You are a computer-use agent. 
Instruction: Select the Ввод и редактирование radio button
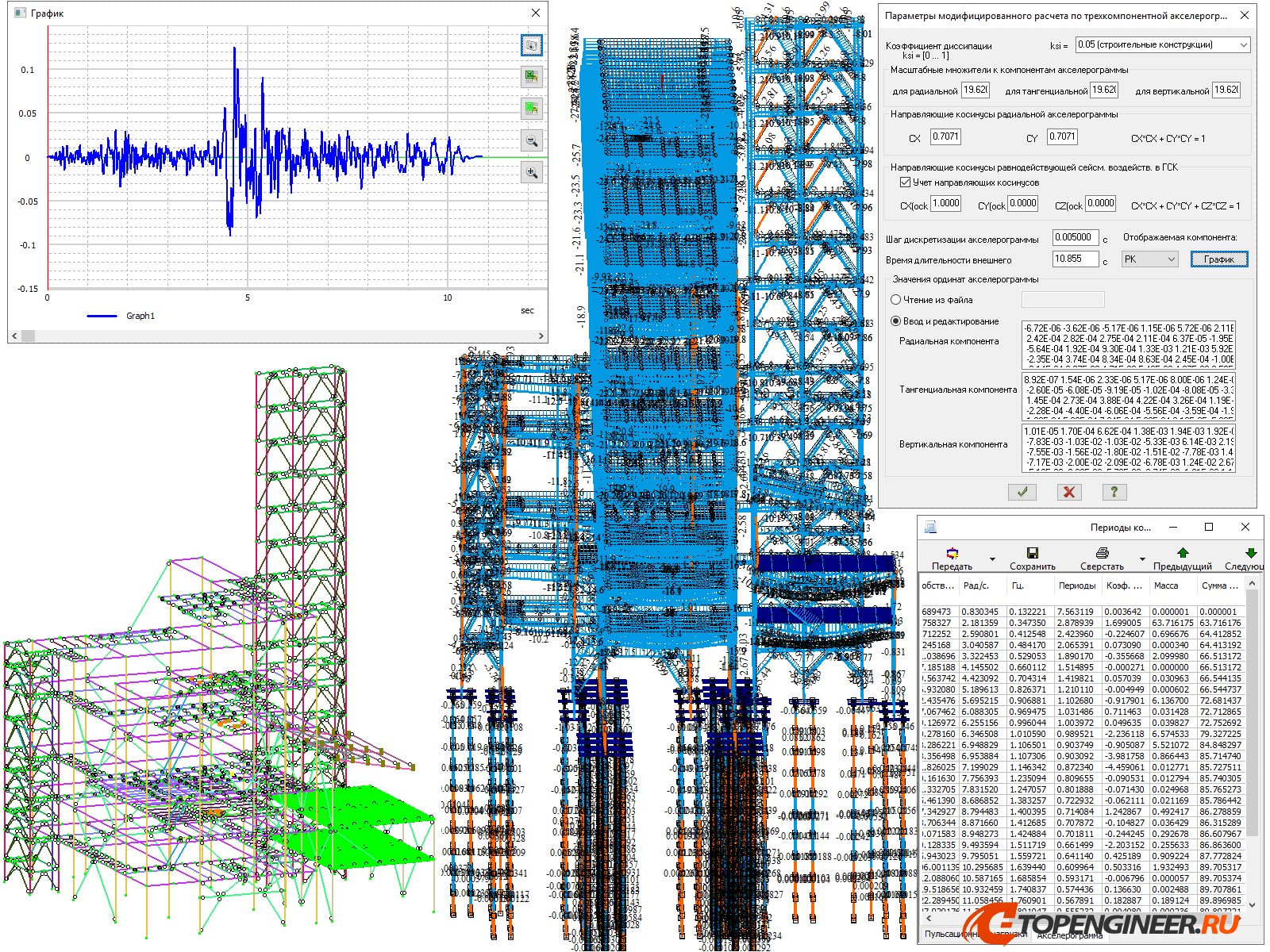click(x=894, y=321)
